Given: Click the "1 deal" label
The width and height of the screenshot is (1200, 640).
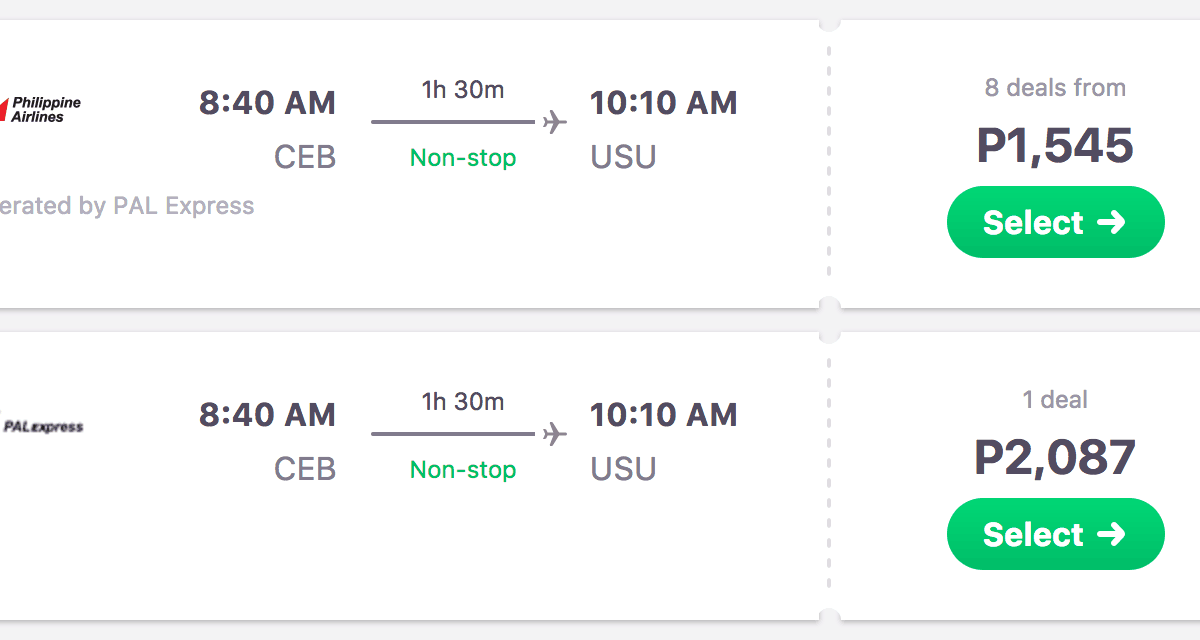Looking at the screenshot, I should (x=1055, y=400).
